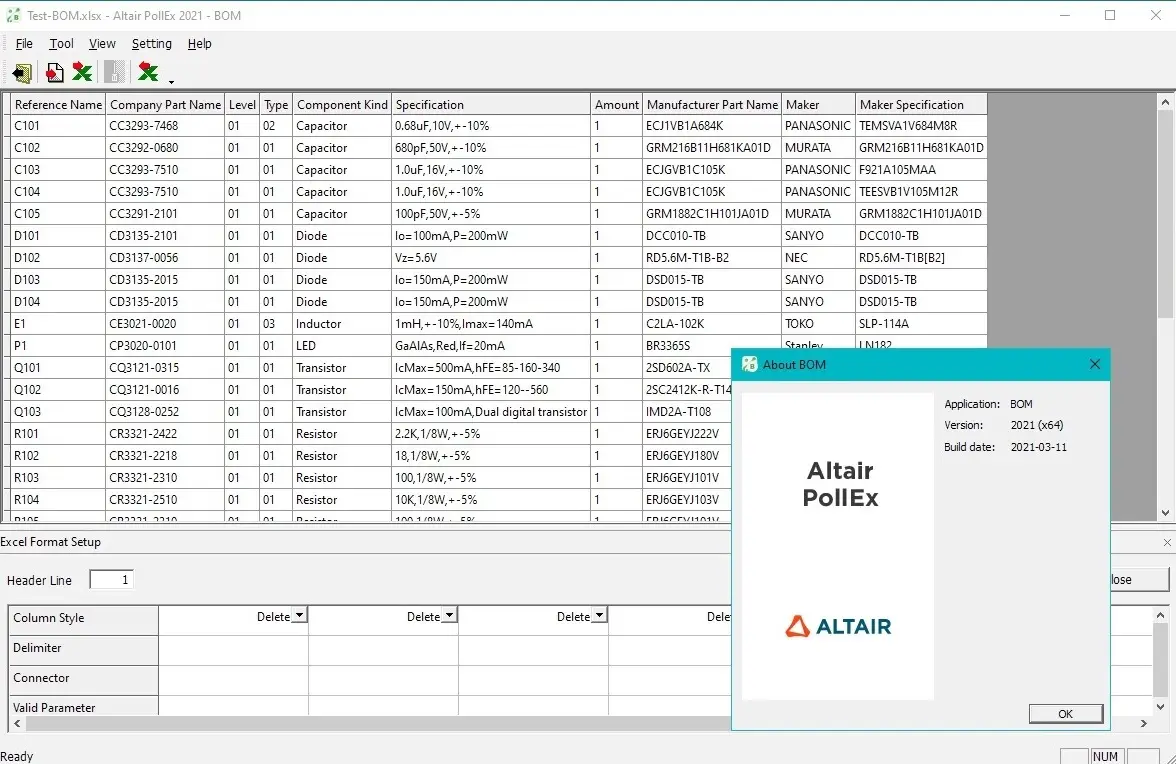
Task: Select specification 0.68uF,10V,+-10%
Action: 490,126
